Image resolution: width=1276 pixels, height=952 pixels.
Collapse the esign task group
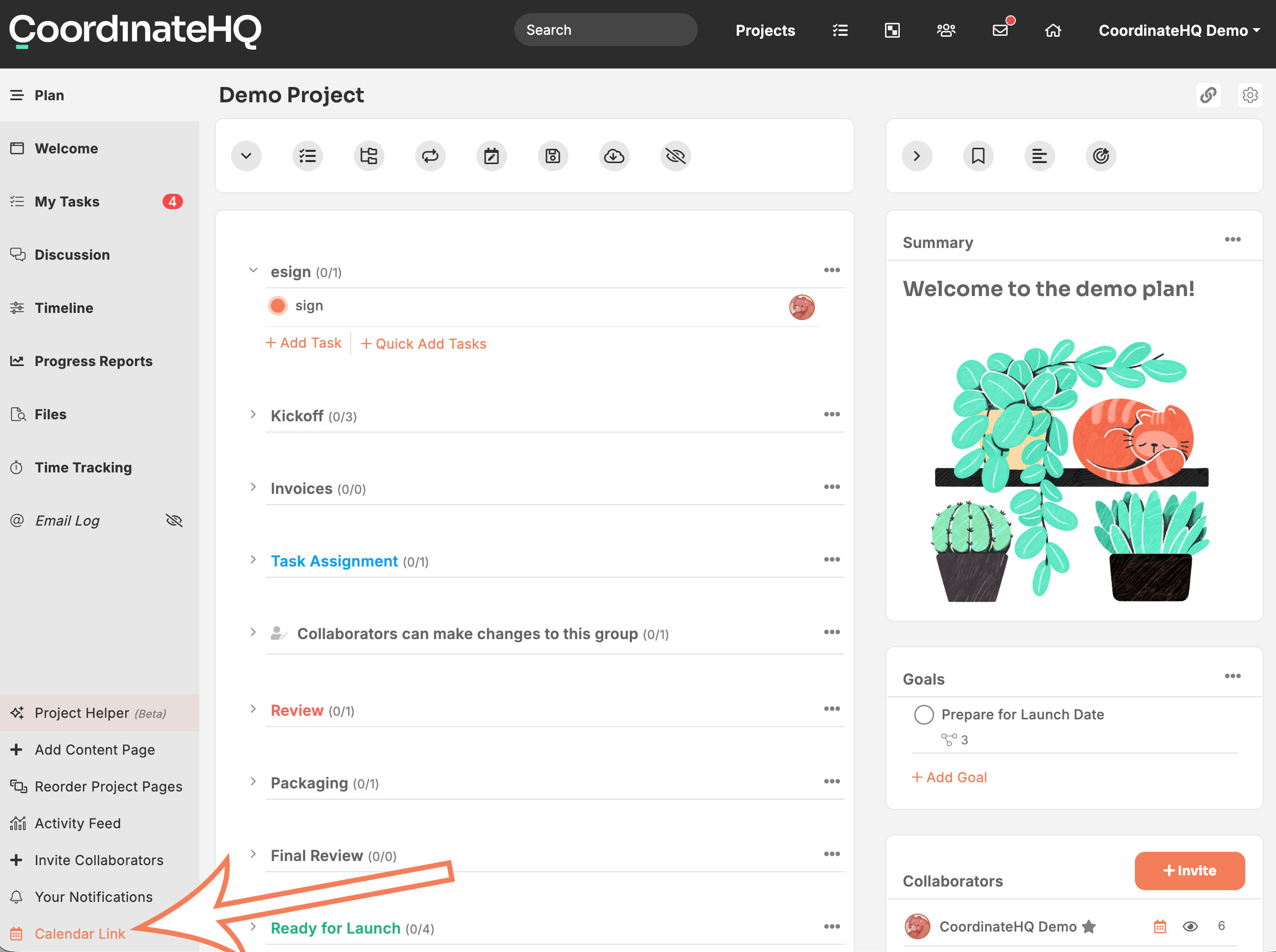tap(253, 270)
